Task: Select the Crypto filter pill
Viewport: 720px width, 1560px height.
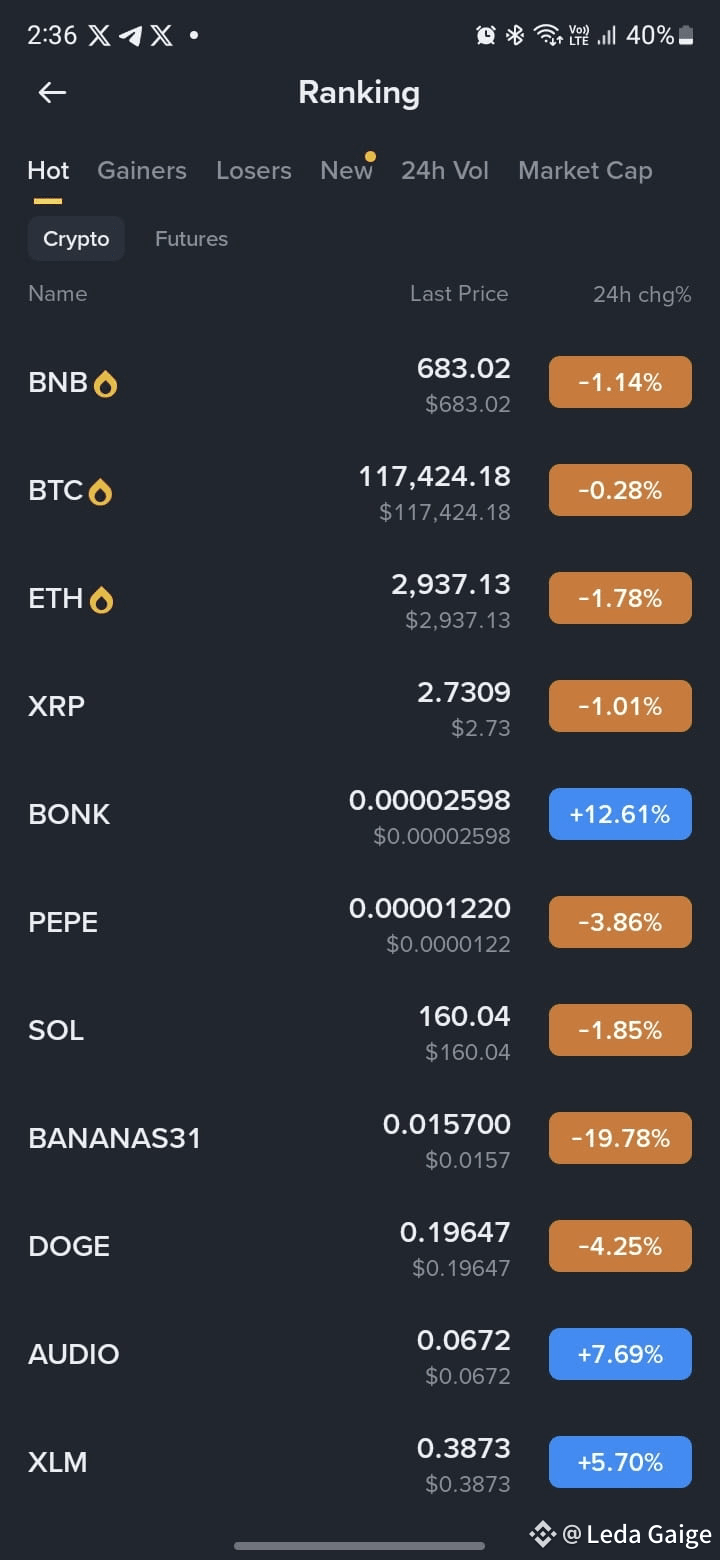Action: pyautogui.click(x=76, y=239)
